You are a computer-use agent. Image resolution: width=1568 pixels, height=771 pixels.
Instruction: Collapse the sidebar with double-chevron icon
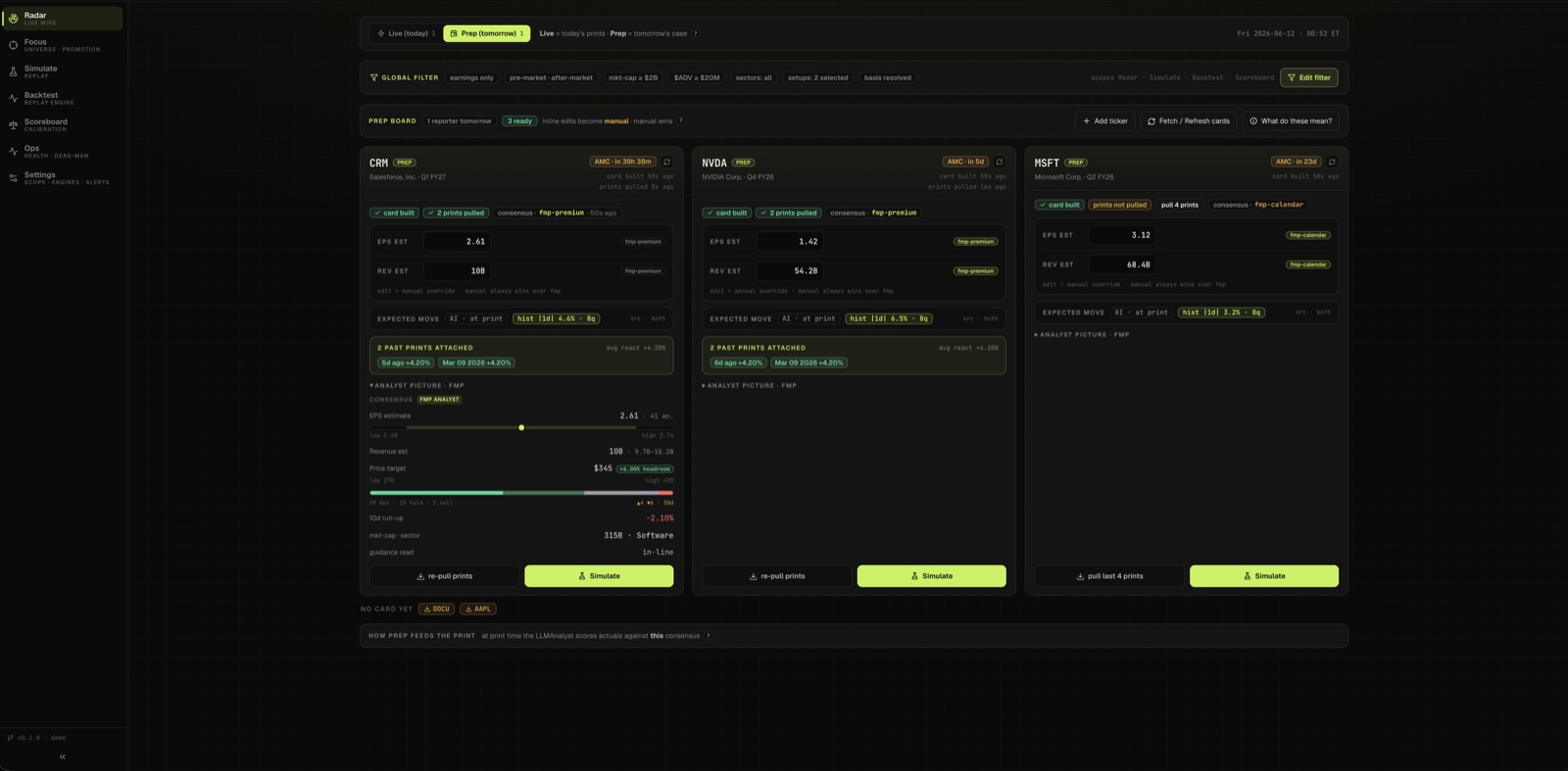point(63,756)
